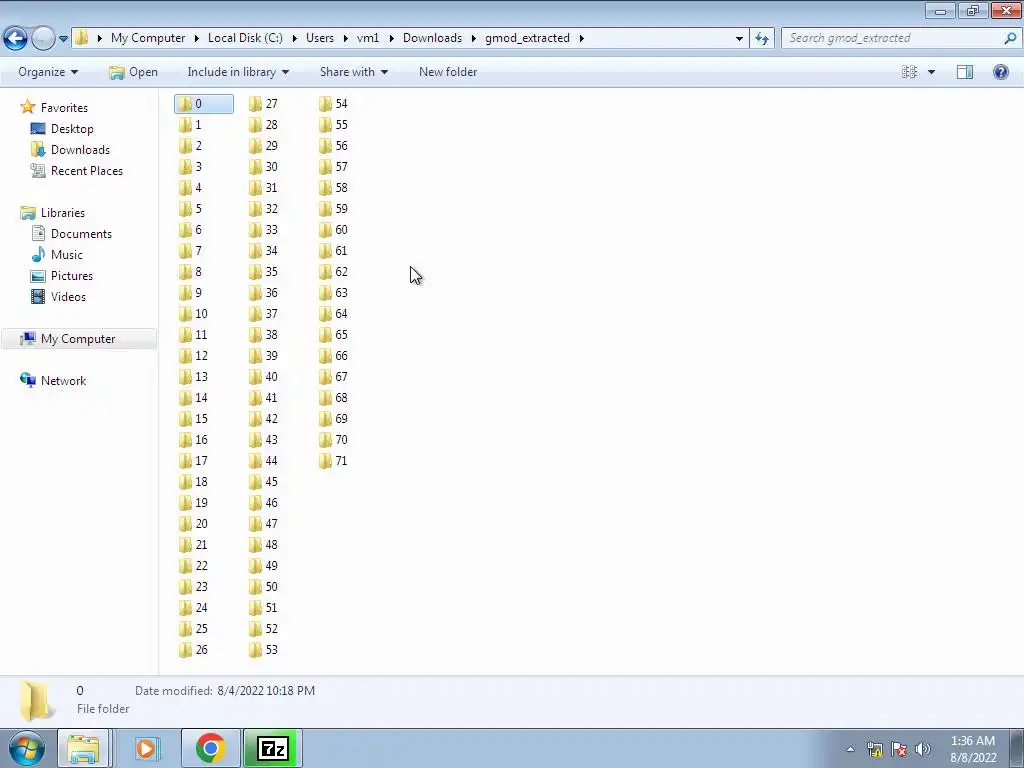Click the vm1 breadcrumb segment
This screenshot has height=768, width=1024.
click(368, 38)
